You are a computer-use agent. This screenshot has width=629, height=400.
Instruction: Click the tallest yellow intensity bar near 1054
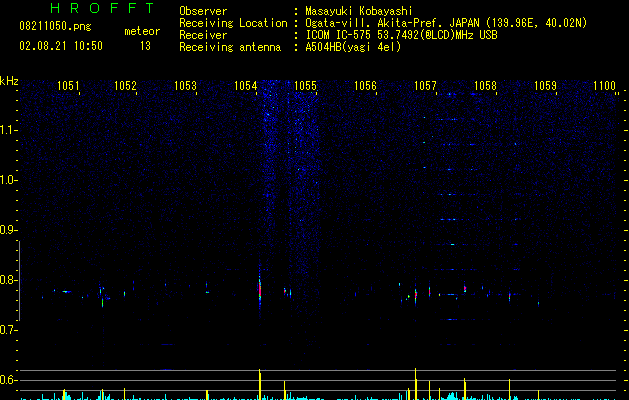260,384
